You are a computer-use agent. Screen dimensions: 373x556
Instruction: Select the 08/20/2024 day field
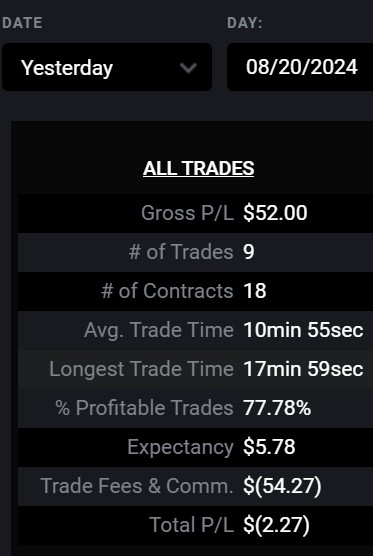point(300,67)
